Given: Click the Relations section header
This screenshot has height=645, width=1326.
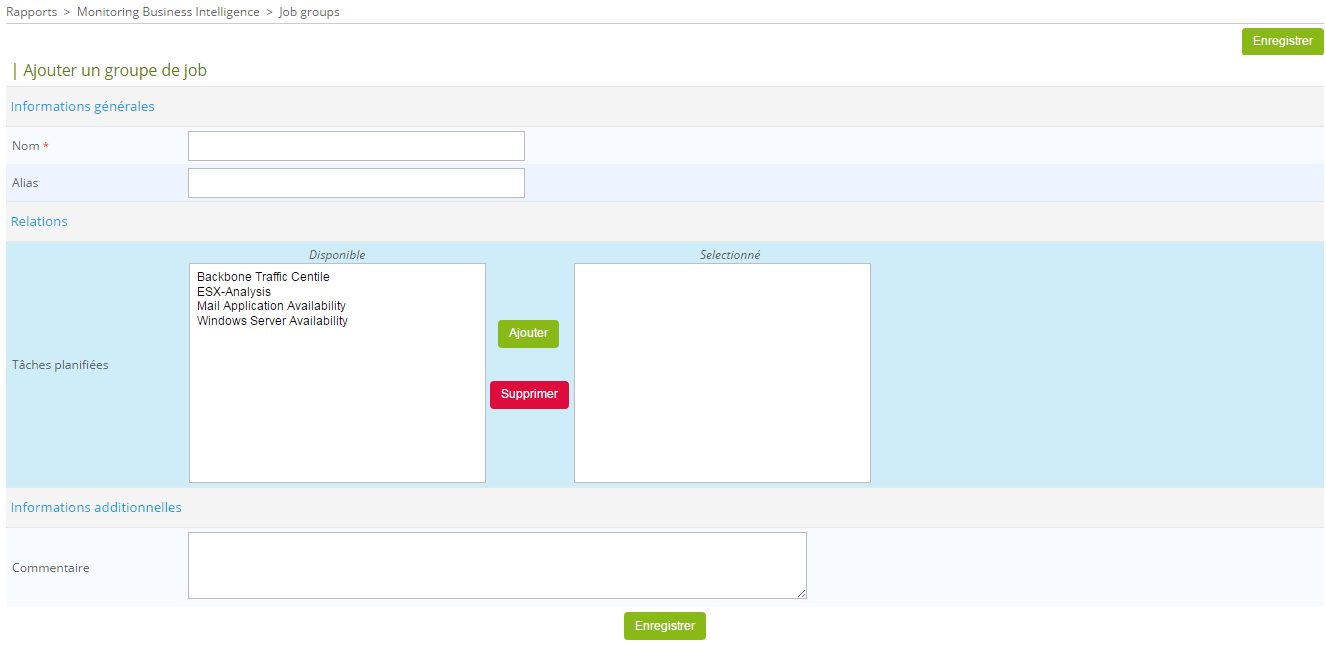Looking at the screenshot, I should [39, 222].
